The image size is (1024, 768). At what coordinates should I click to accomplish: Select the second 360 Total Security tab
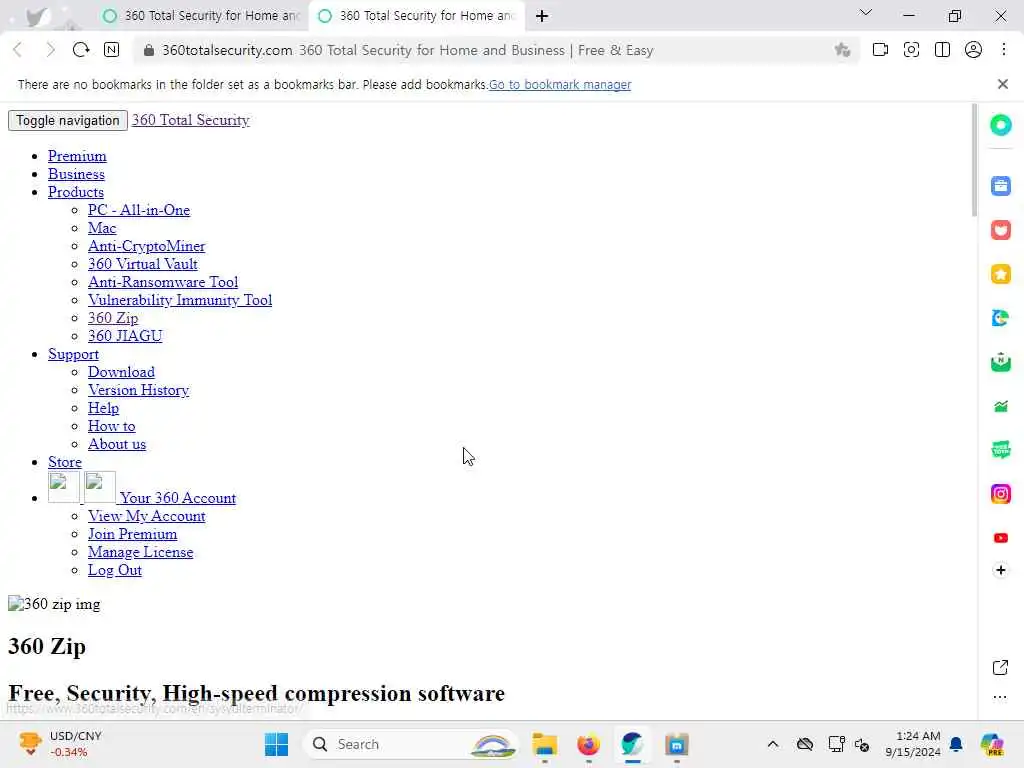pos(417,16)
